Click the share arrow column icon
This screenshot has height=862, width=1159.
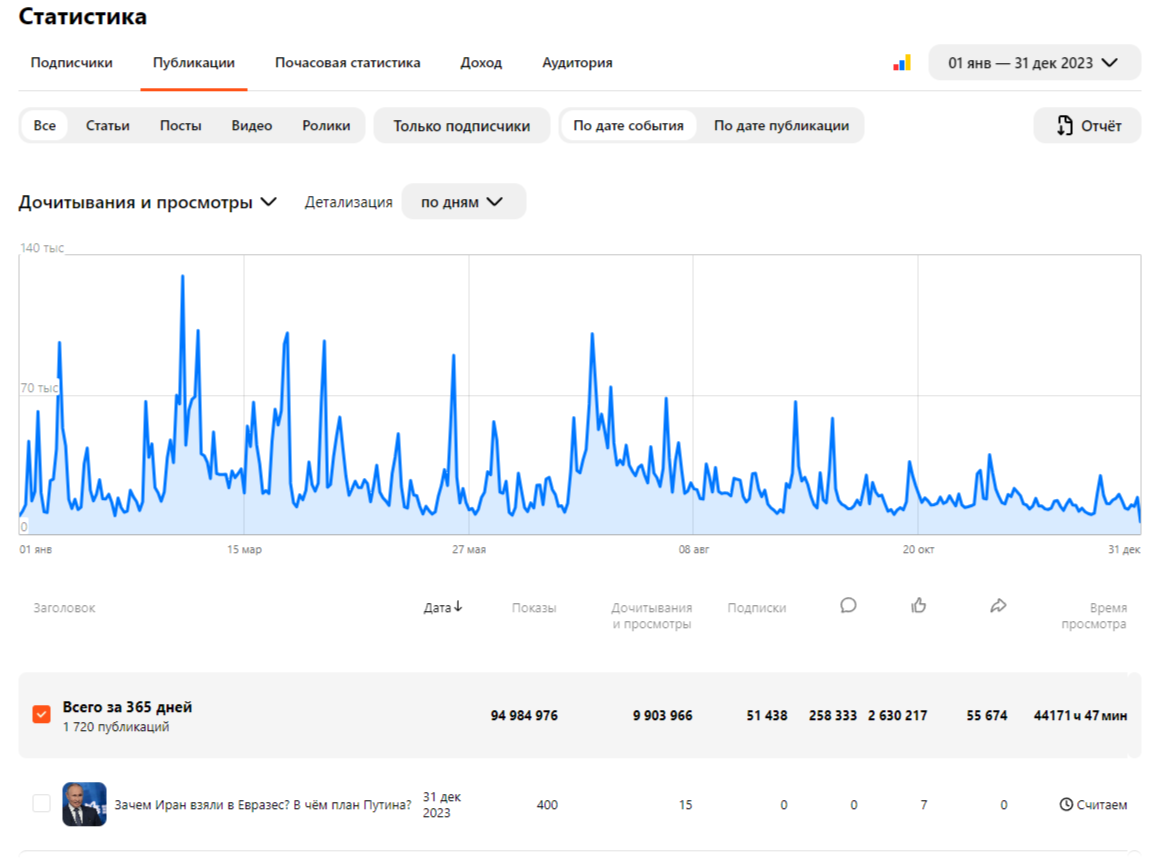tap(999, 606)
